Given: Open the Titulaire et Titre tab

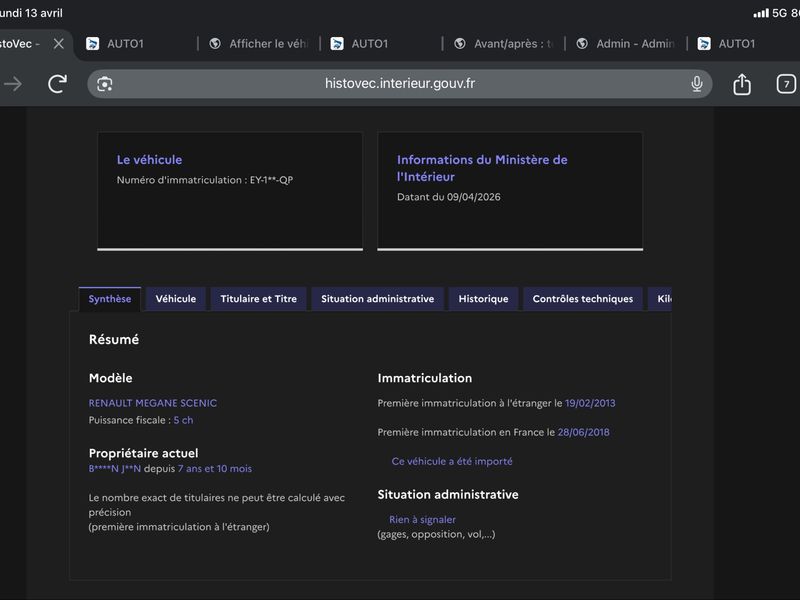Looking at the screenshot, I should pyautogui.click(x=258, y=299).
